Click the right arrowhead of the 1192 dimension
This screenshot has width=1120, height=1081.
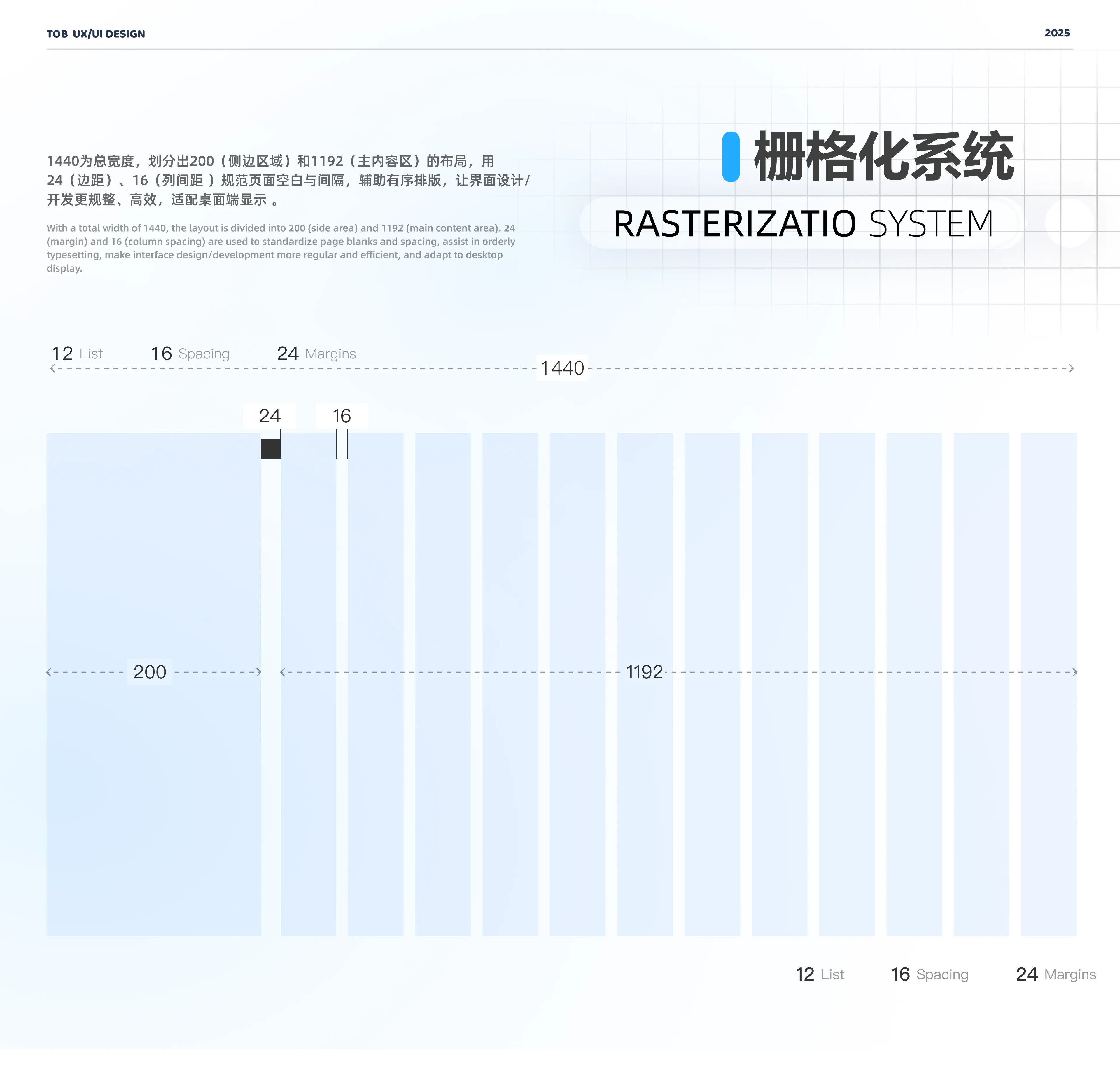point(1074,672)
